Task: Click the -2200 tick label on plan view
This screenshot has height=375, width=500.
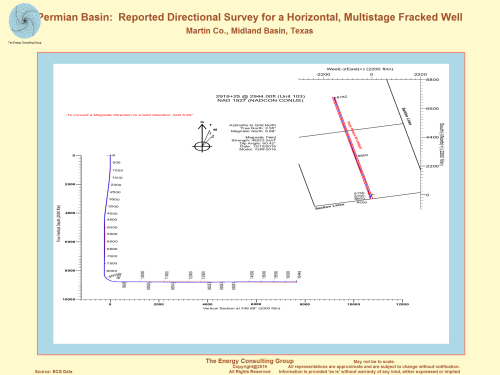Action: [323, 74]
